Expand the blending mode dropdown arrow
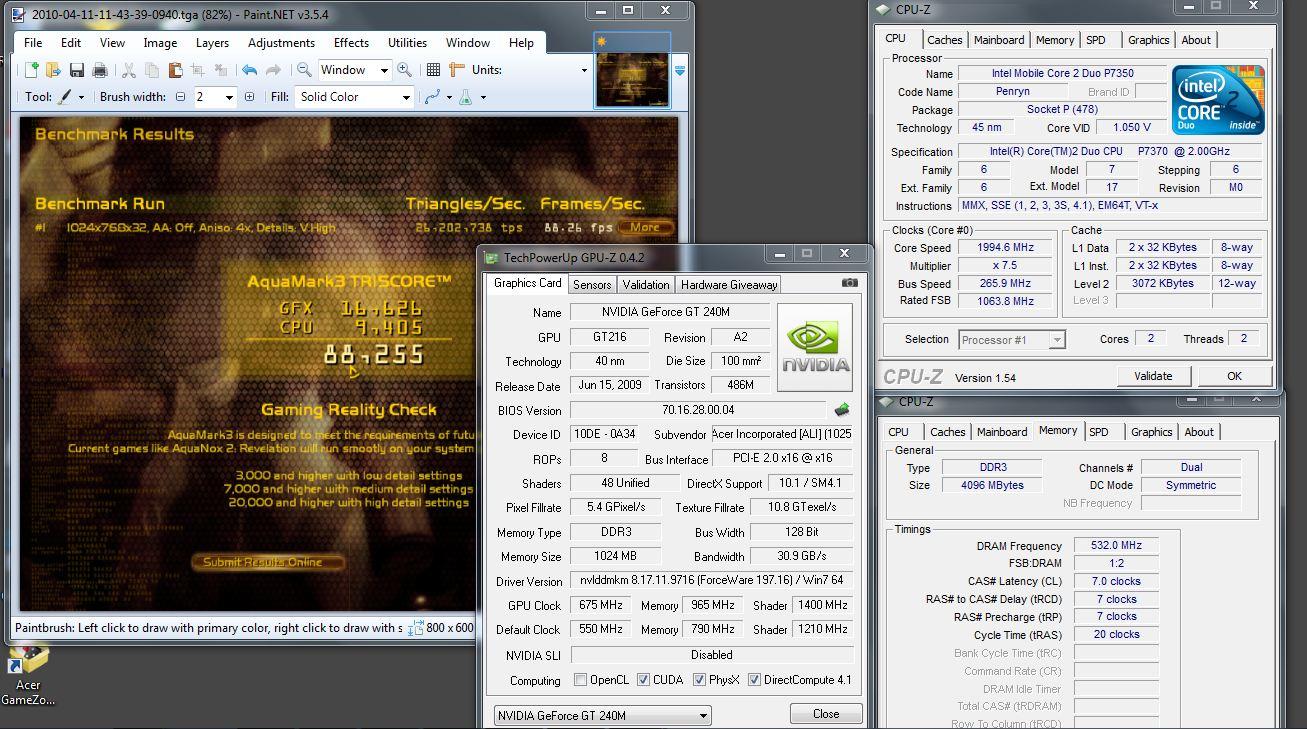This screenshot has width=1307, height=729. click(x=483, y=97)
